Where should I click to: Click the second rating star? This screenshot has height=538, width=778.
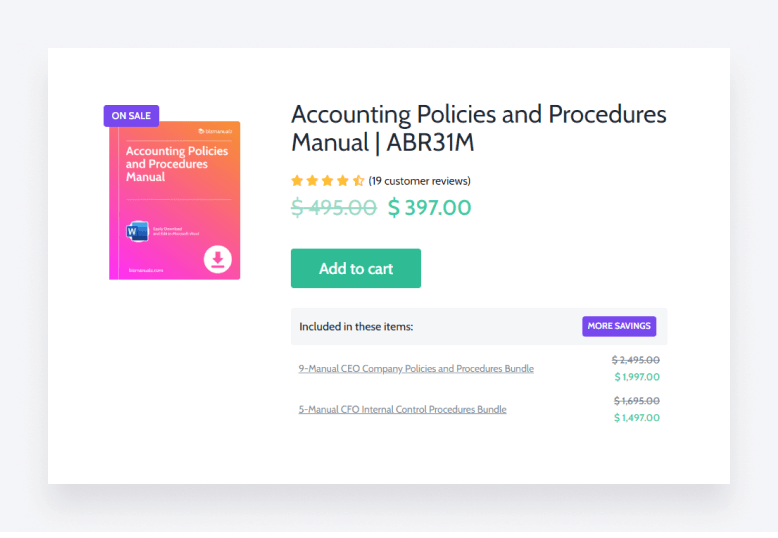[312, 181]
